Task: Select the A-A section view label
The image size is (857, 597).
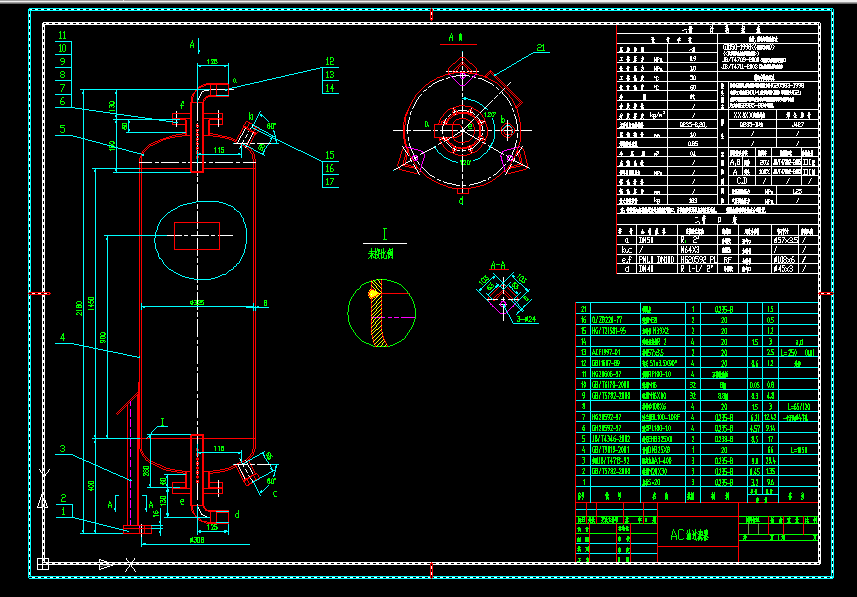Action: pos(498,266)
